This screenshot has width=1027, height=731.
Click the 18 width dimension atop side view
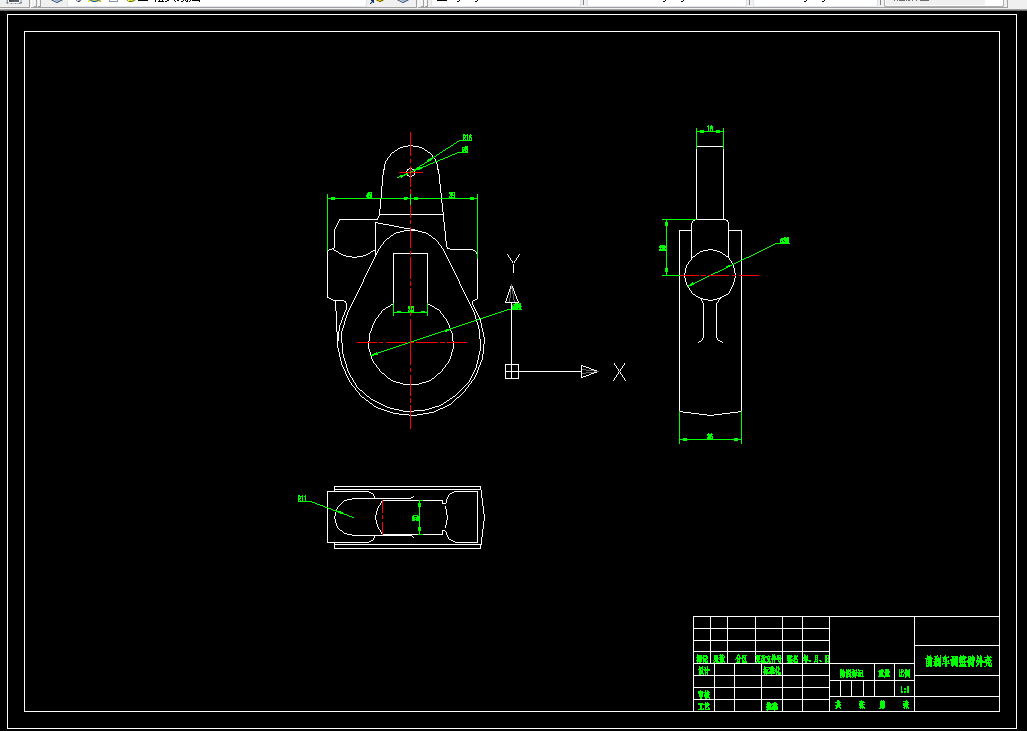tap(710, 129)
